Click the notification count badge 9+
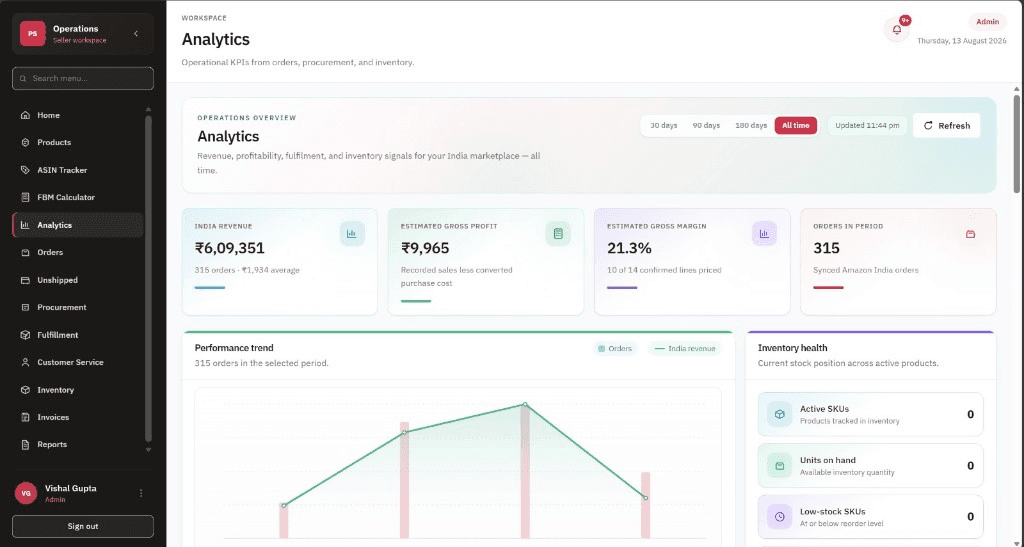This screenshot has width=1024, height=547. click(x=905, y=20)
